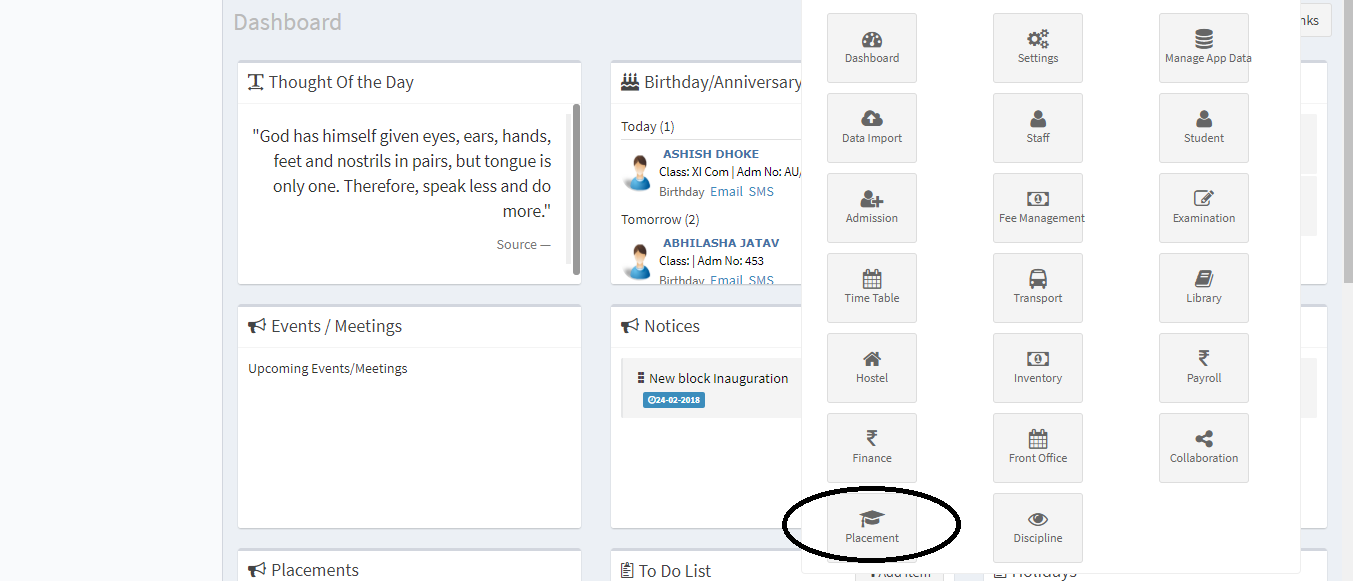Click the Today (1) birthday label
This screenshot has width=1353, height=581.
pos(648,127)
